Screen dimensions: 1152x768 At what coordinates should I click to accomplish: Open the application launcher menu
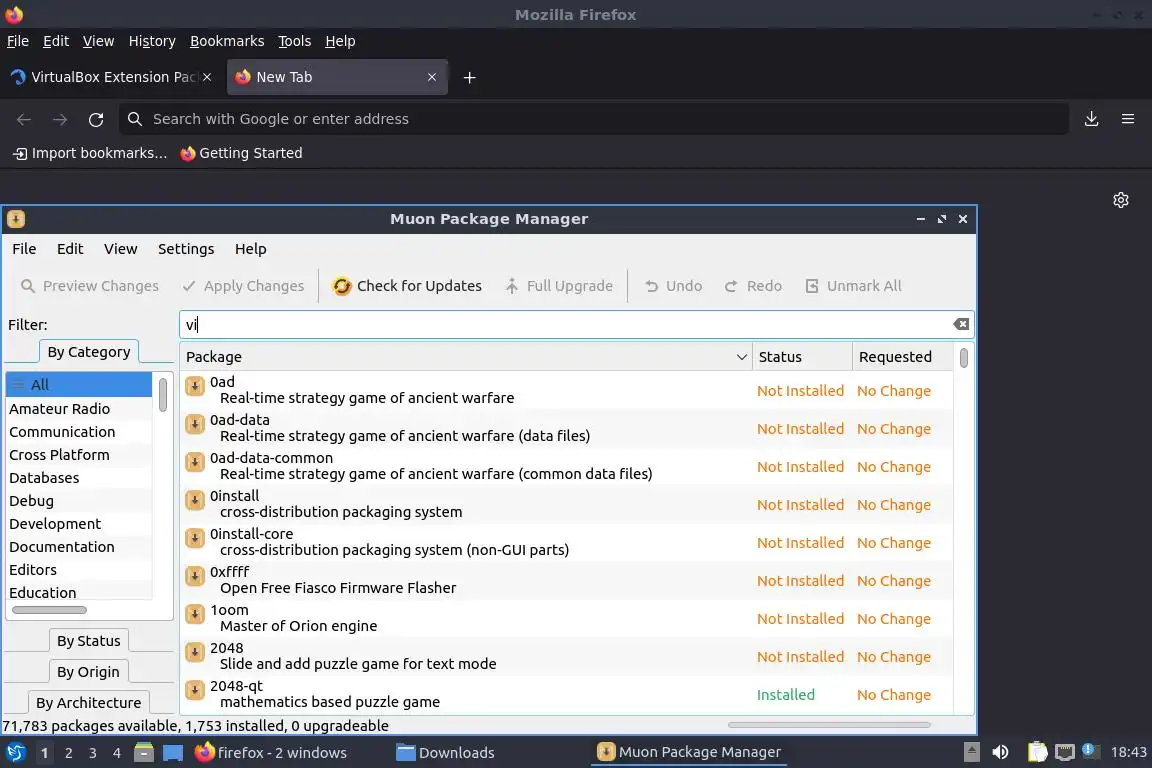pos(15,753)
